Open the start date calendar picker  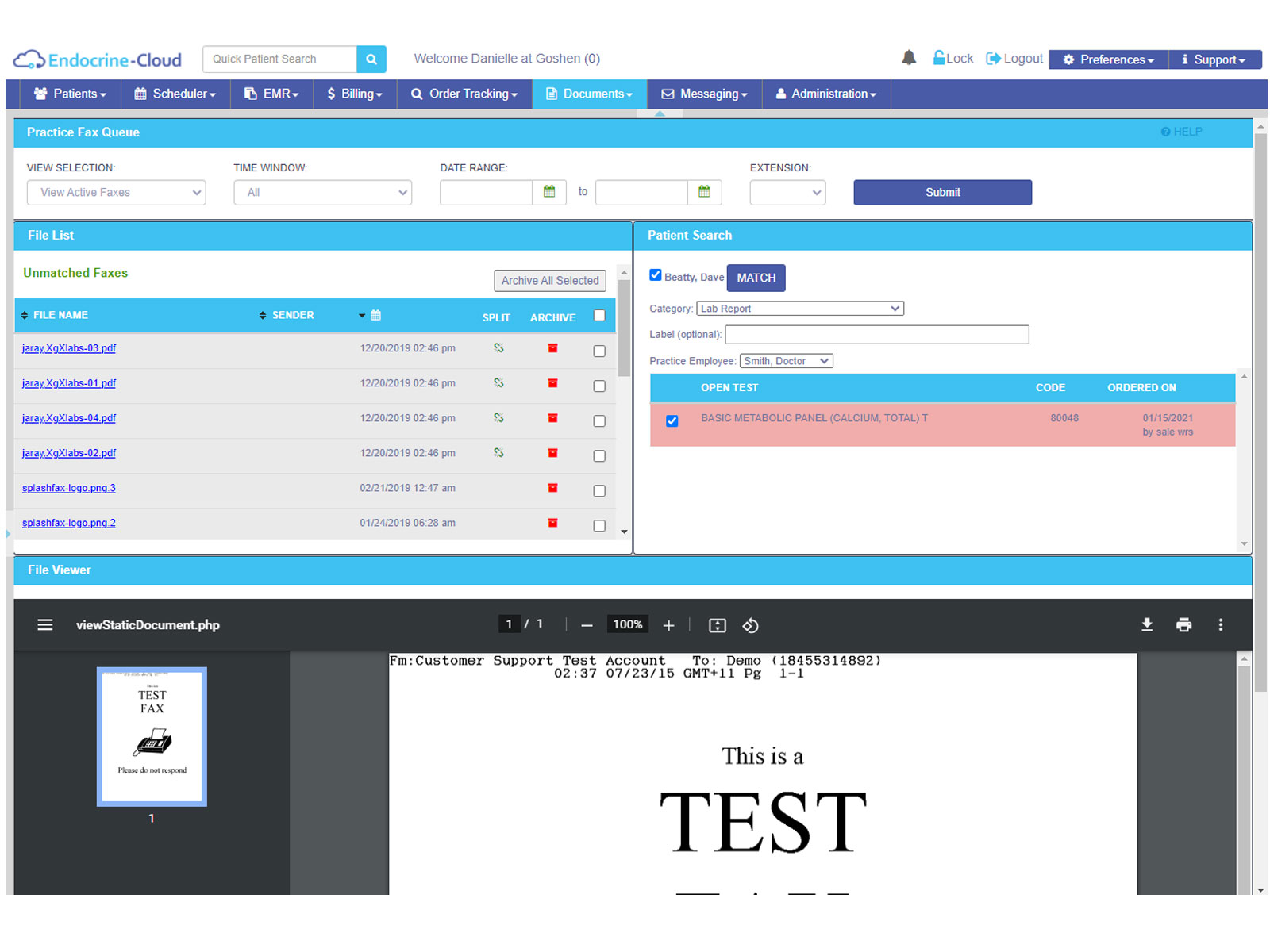[549, 192]
